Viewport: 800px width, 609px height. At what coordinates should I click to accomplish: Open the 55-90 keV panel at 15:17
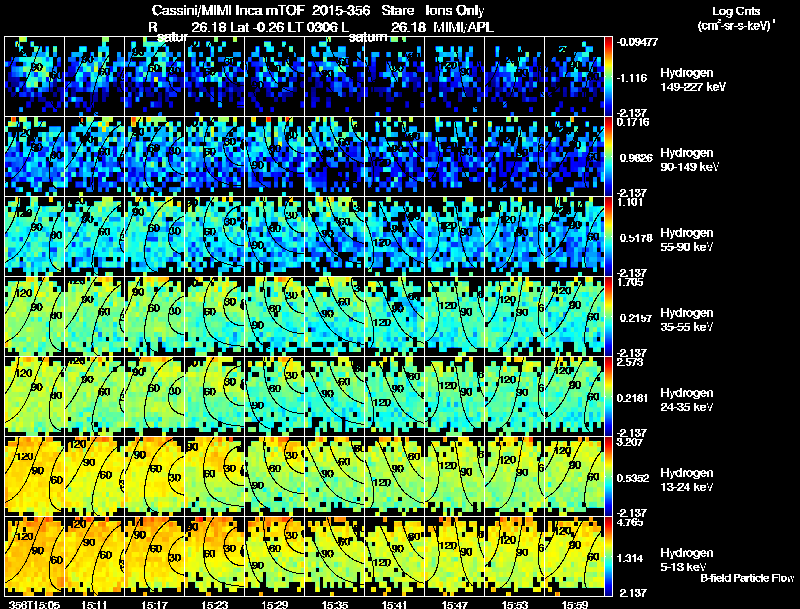click(x=155, y=236)
